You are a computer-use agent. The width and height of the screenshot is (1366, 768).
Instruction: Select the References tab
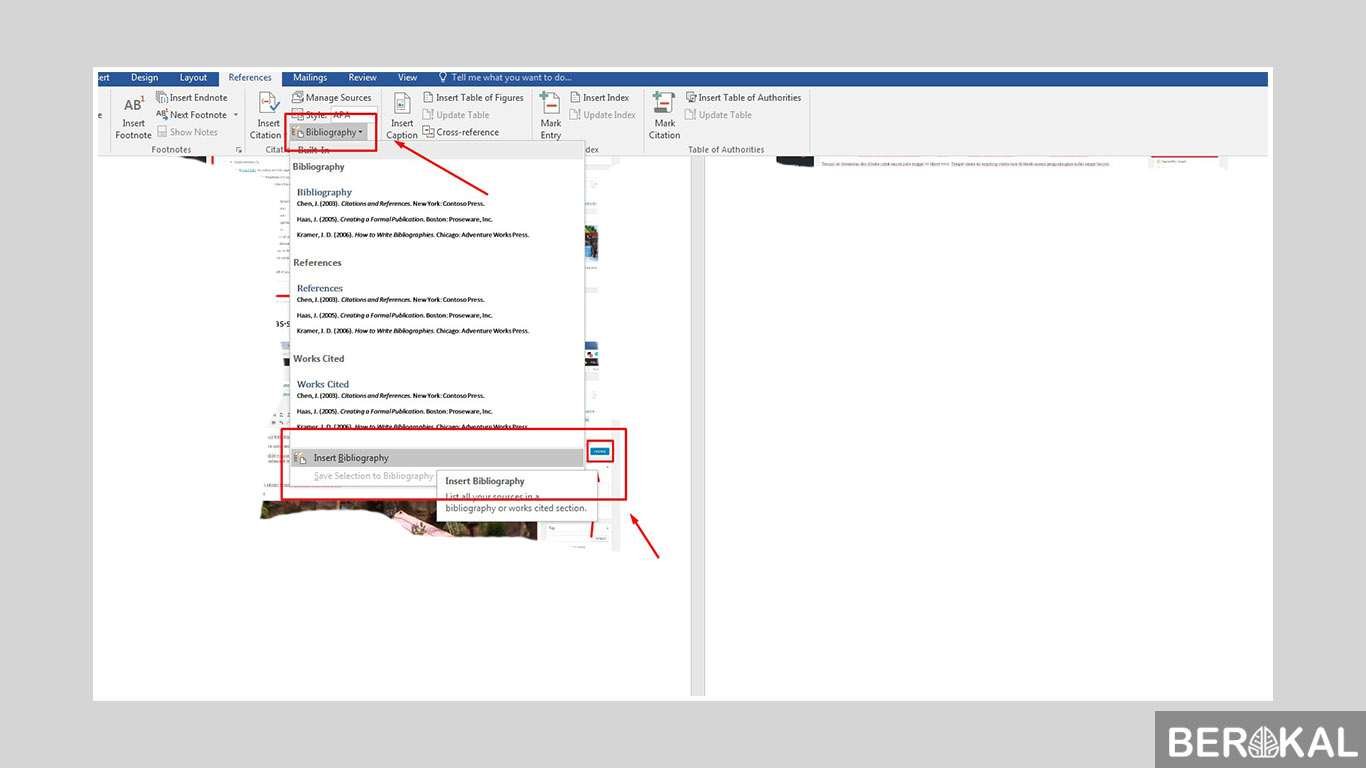[250, 77]
